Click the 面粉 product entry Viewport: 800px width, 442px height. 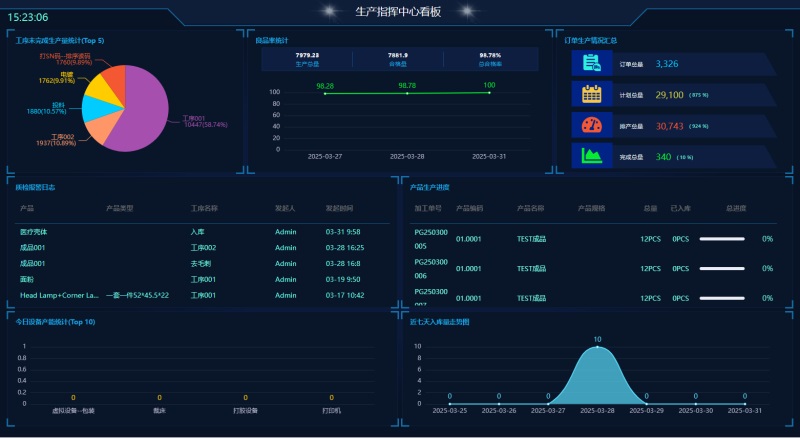tap(28, 280)
